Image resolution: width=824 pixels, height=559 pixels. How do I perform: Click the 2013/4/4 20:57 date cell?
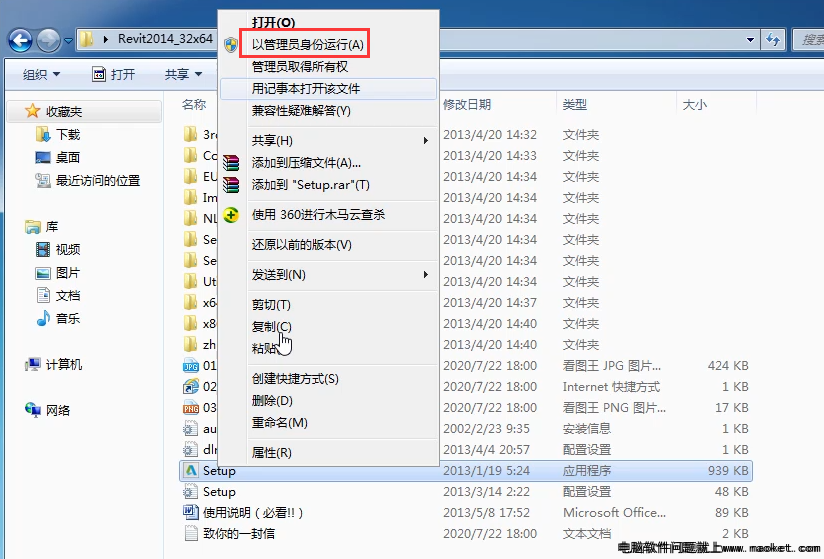(486, 450)
